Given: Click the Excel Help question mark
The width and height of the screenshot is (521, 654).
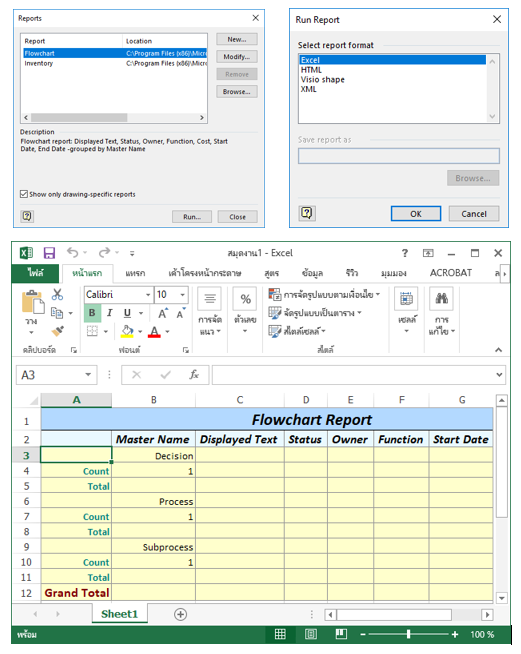Looking at the screenshot, I should [x=404, y=253].
